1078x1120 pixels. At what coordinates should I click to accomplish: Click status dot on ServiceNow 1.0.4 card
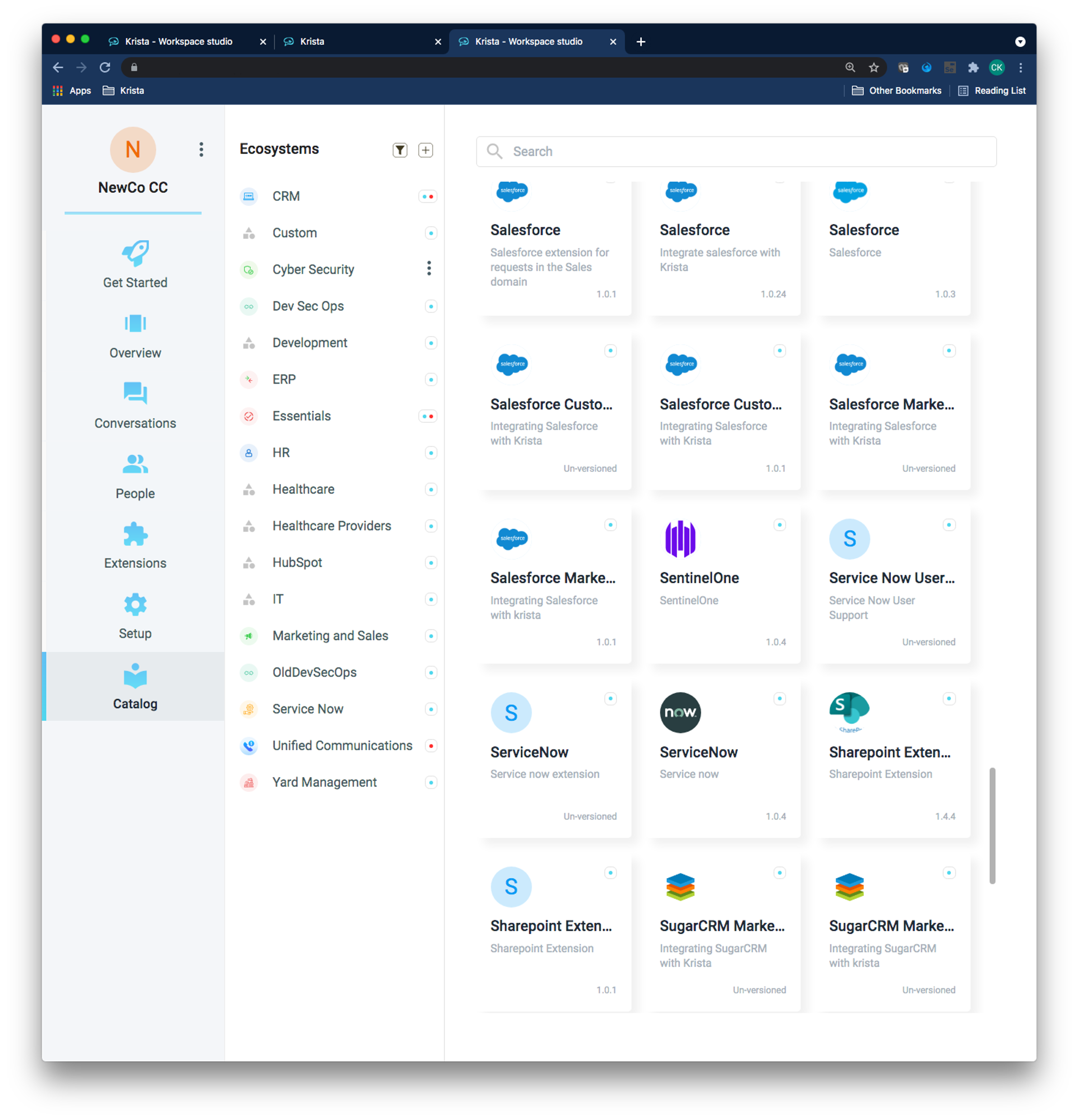[x=780, y=698]
